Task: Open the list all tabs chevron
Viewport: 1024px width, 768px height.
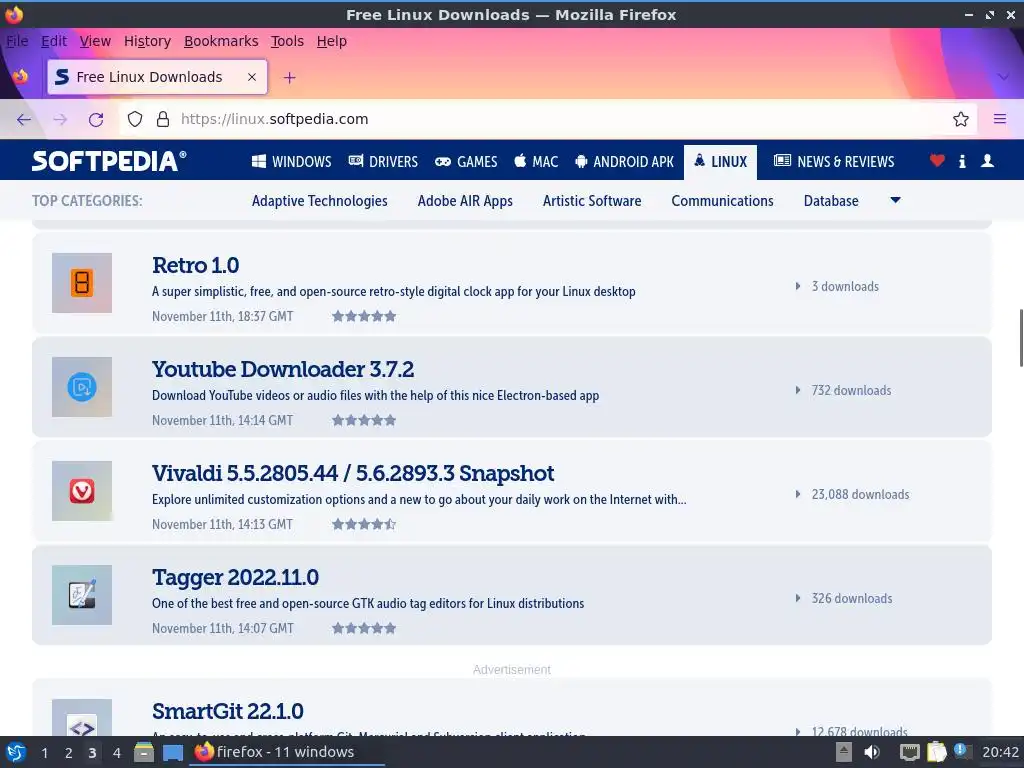Action: click(x=1003, y=77)
